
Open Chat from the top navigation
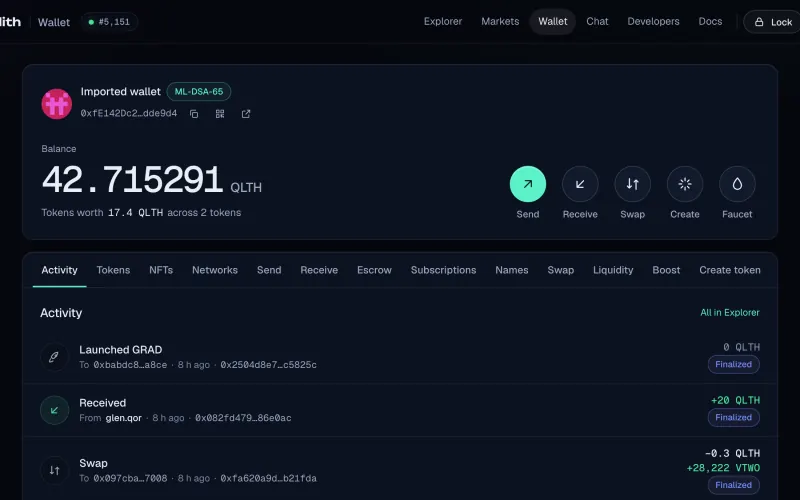597,21
